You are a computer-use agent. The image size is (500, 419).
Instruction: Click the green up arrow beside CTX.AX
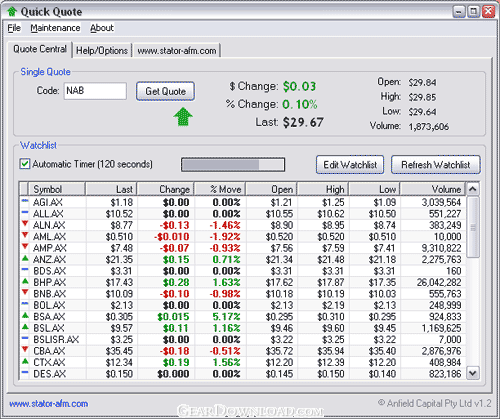coord(25,361)
